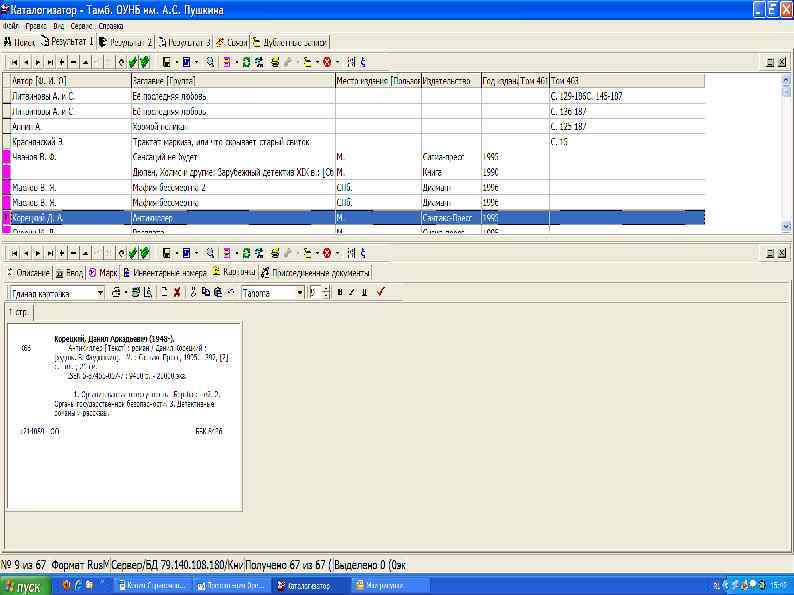Open the Инвентарные номера tab
This screenshot has height=595, width=794.
165,273
